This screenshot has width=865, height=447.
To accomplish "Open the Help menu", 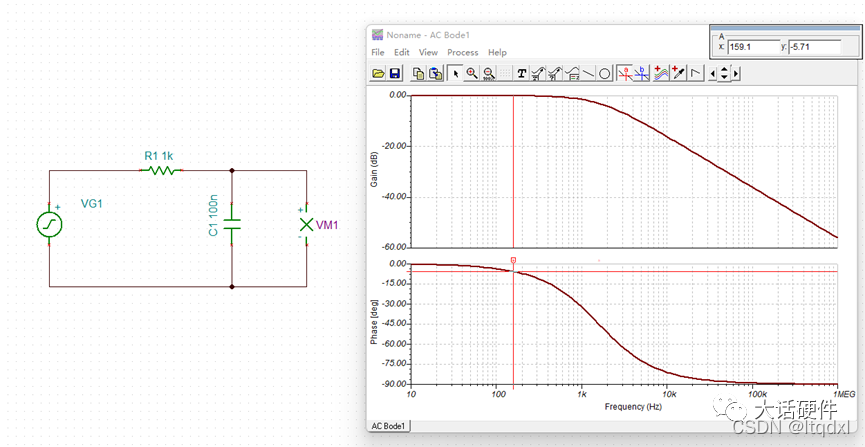I will click(x=497, y=52).
